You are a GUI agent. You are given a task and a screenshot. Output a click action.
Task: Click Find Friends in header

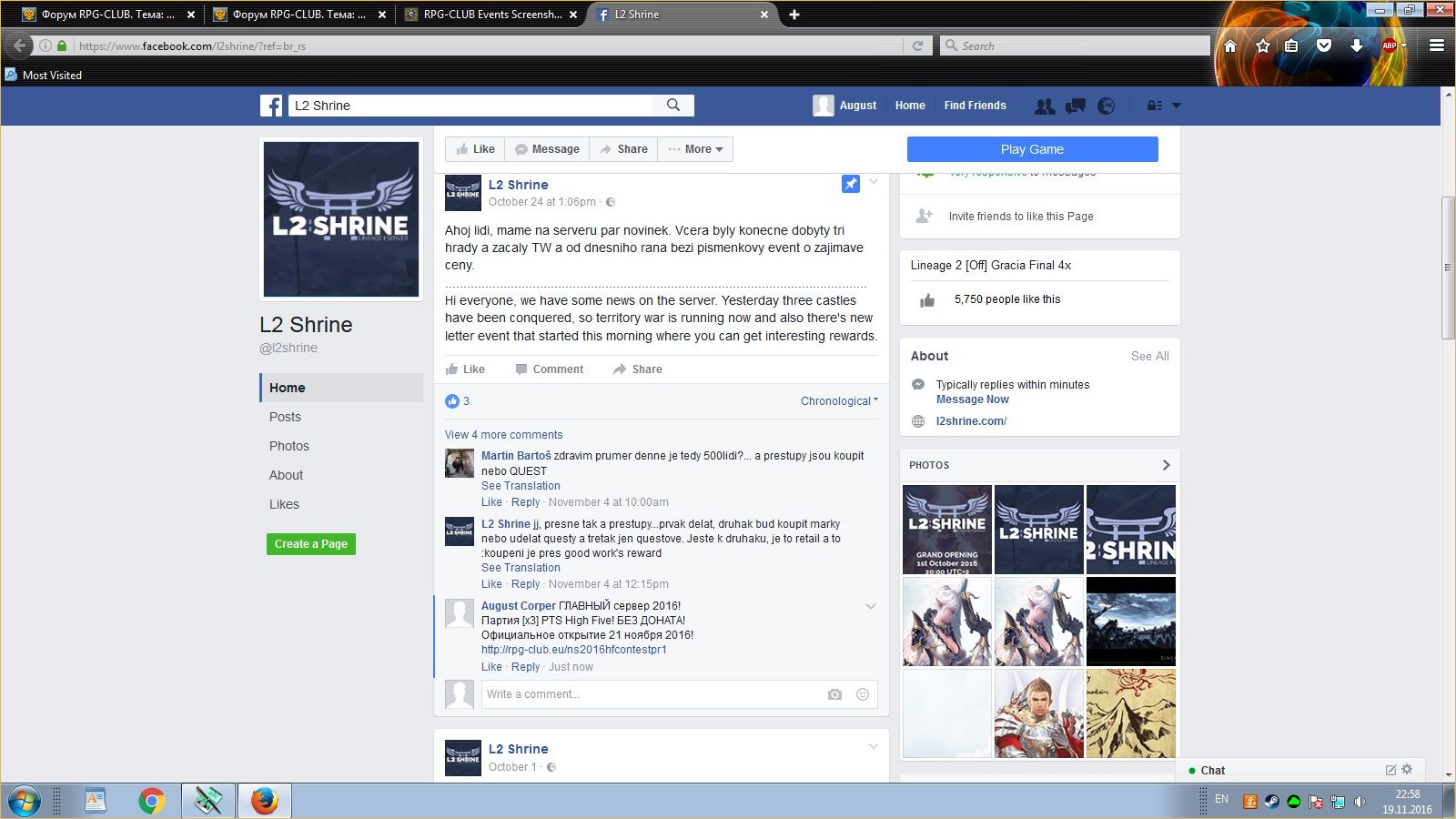click(975, 106)
